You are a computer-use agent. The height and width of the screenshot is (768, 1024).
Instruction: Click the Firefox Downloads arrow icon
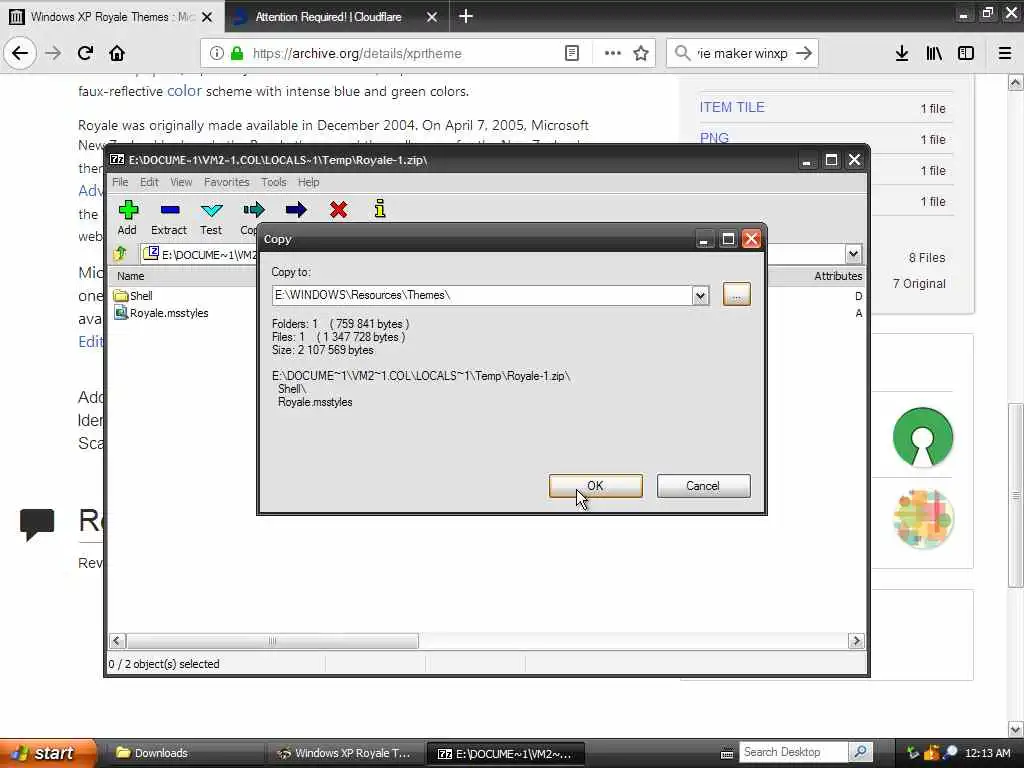coord(902,53)
